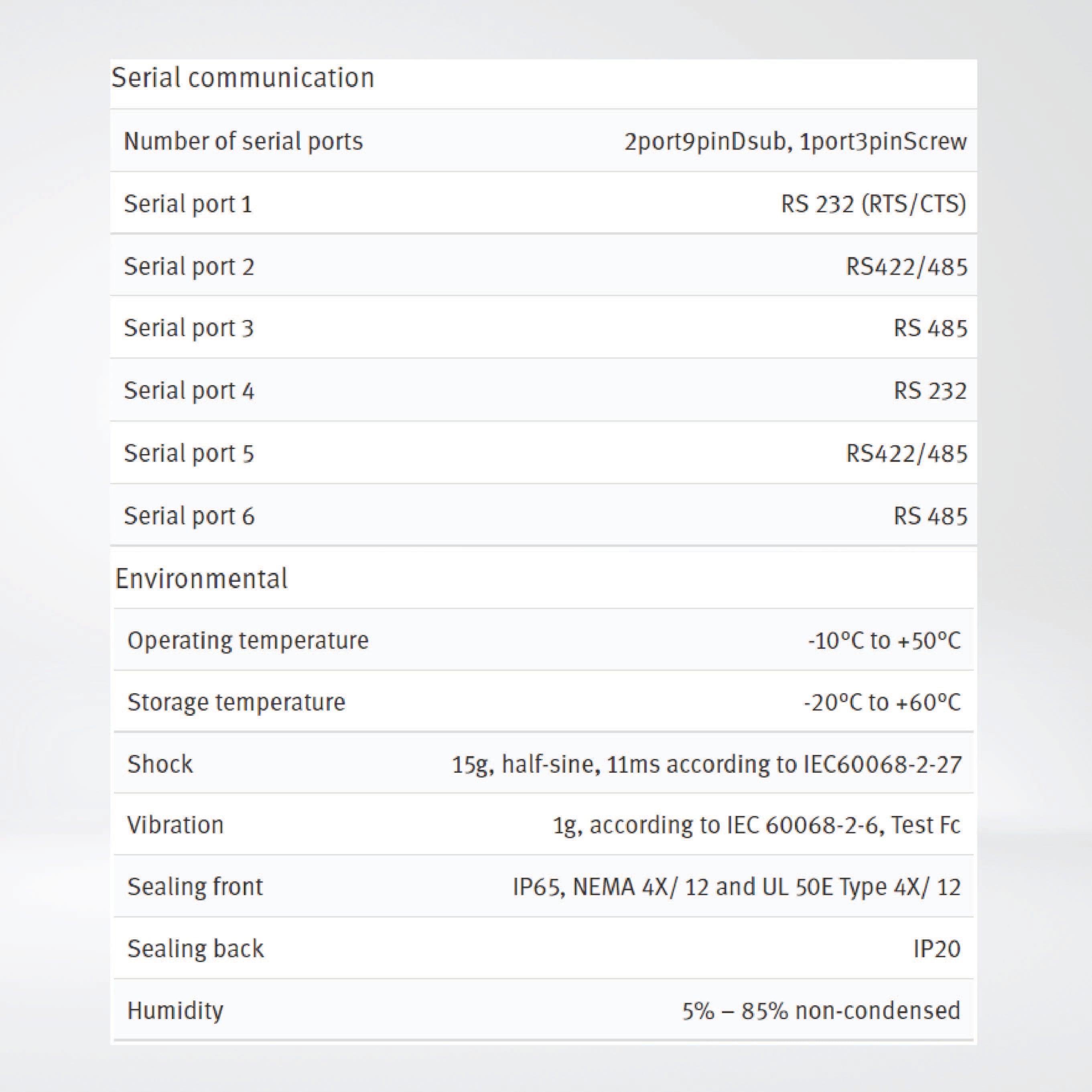
Task: Click the Environmental section heading
Action: click(202, 579)
